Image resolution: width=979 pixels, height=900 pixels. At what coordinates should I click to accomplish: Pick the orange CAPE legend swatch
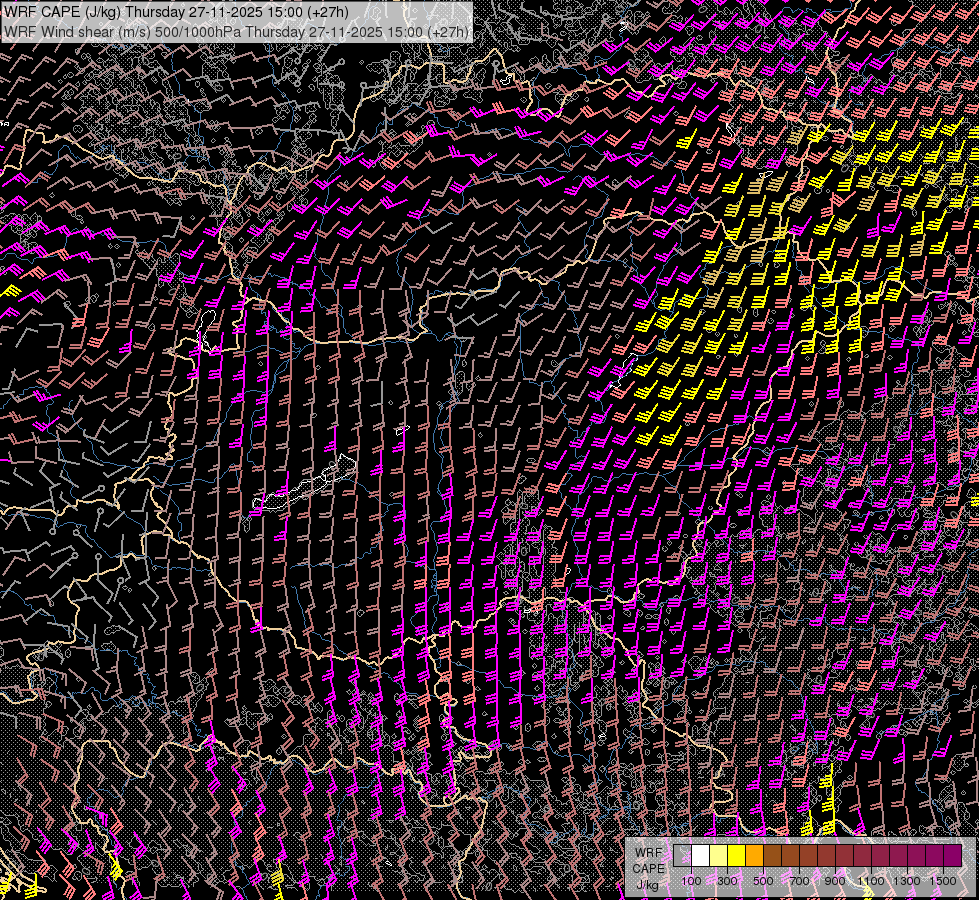[755, 856]
